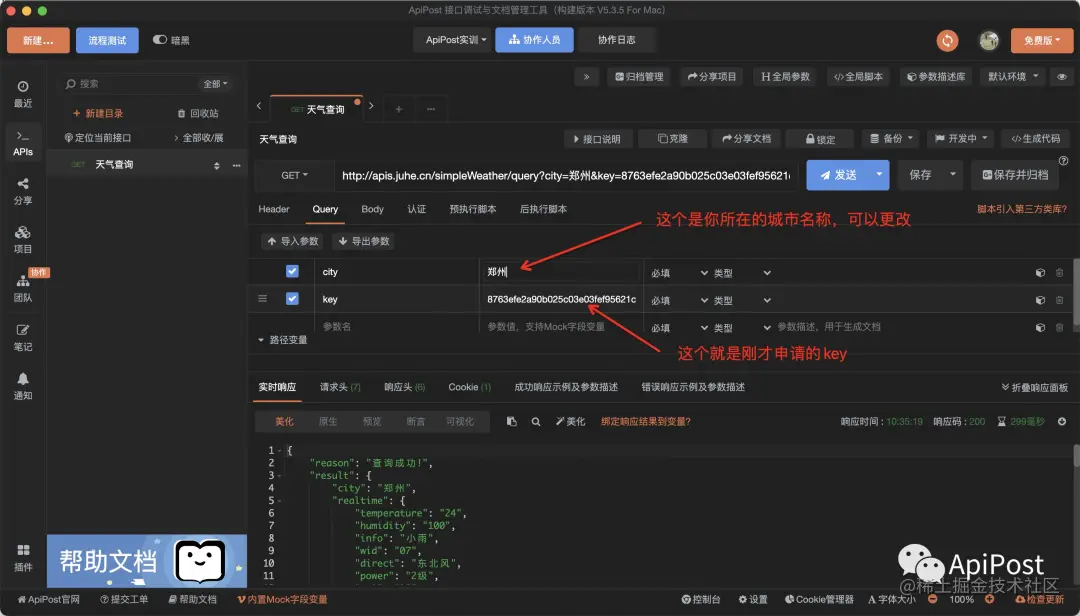This screenshot has width=1080, height=616.
Task: Click the 搜索 search field in sidebar
Action: click(131, 84)
